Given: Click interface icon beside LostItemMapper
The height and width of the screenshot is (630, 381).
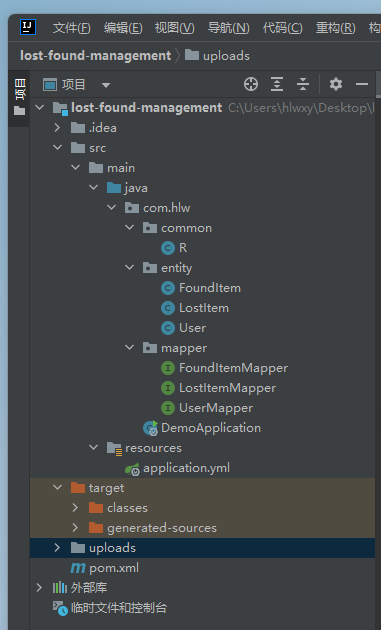Looking at the screenshot, I should (168, 388).
